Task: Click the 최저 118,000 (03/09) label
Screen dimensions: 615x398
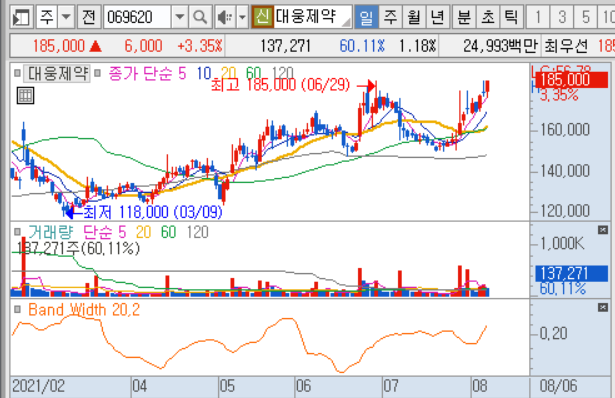Action: (x=153, y=212)
